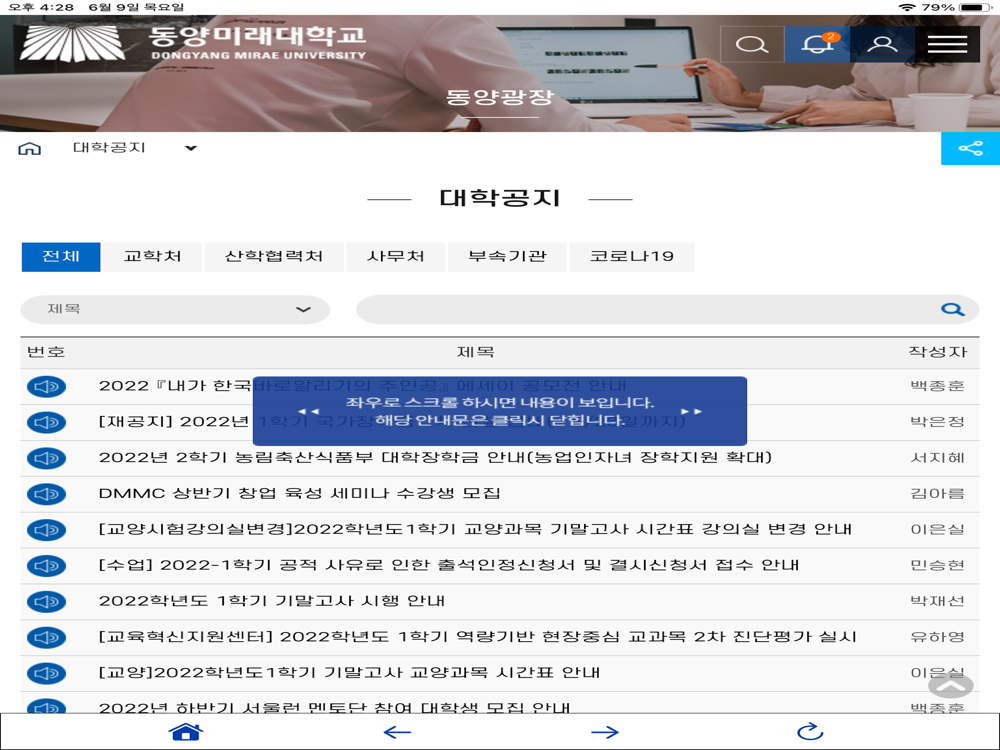Open the user profile icon
This screenshot has height=750, width=1000.
pyautogui.click(x=882, y=44)
